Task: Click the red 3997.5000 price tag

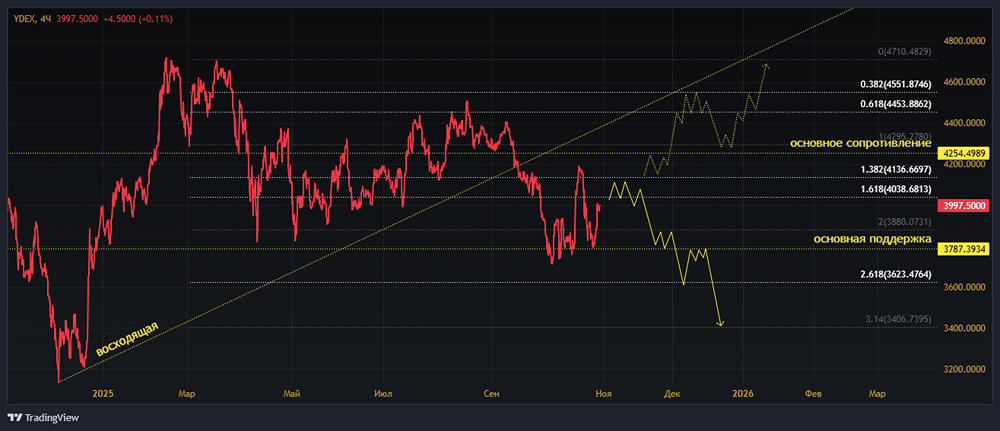Action: click(964, 205)
